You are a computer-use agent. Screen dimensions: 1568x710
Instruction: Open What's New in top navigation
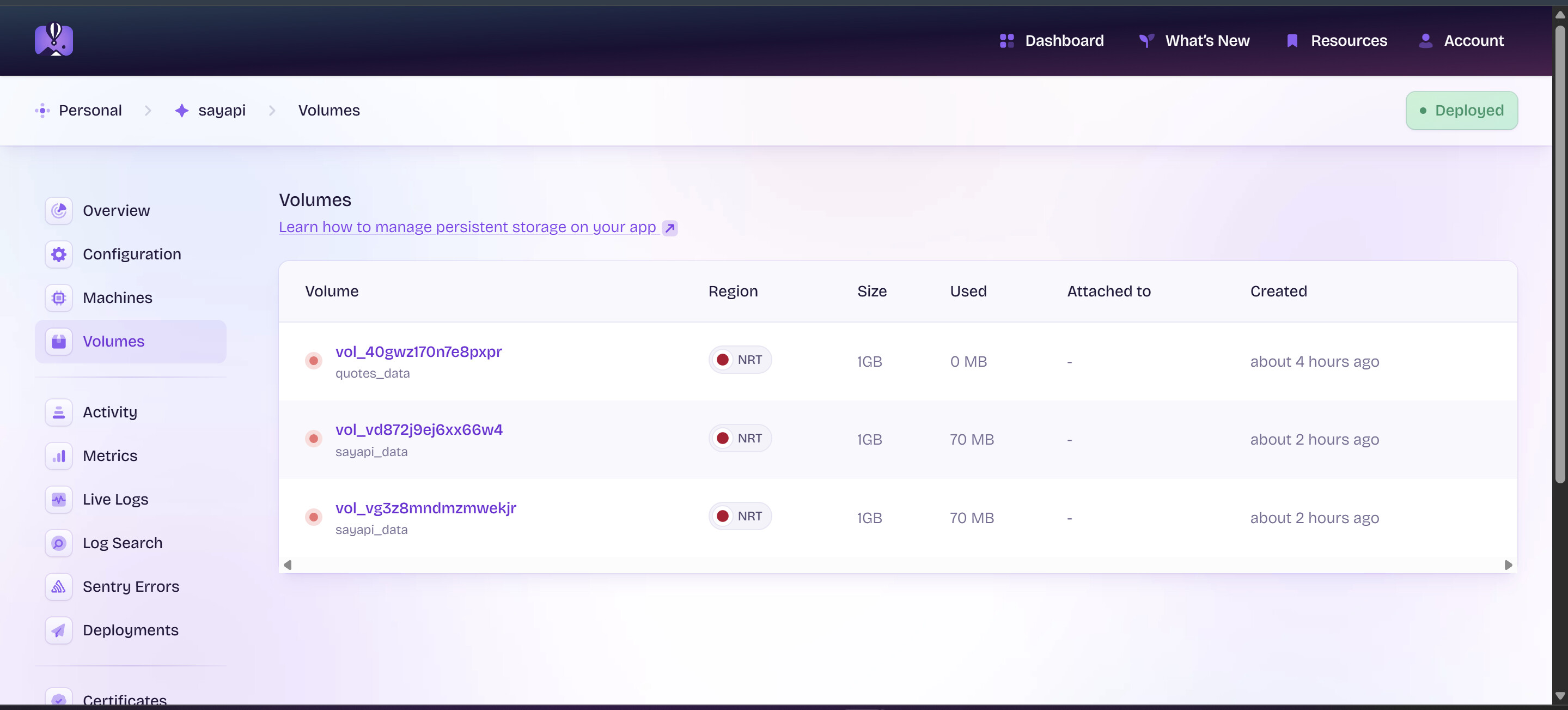click(x=1194, y=41)
